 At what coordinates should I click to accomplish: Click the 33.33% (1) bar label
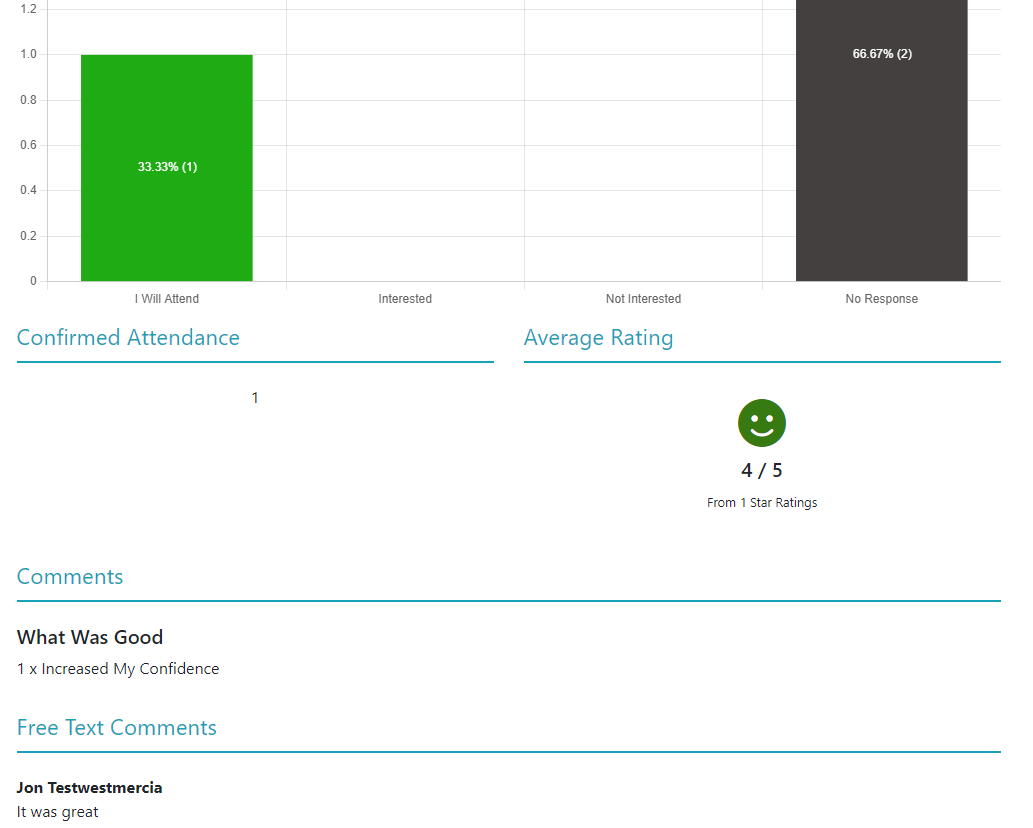coord(167,167)
